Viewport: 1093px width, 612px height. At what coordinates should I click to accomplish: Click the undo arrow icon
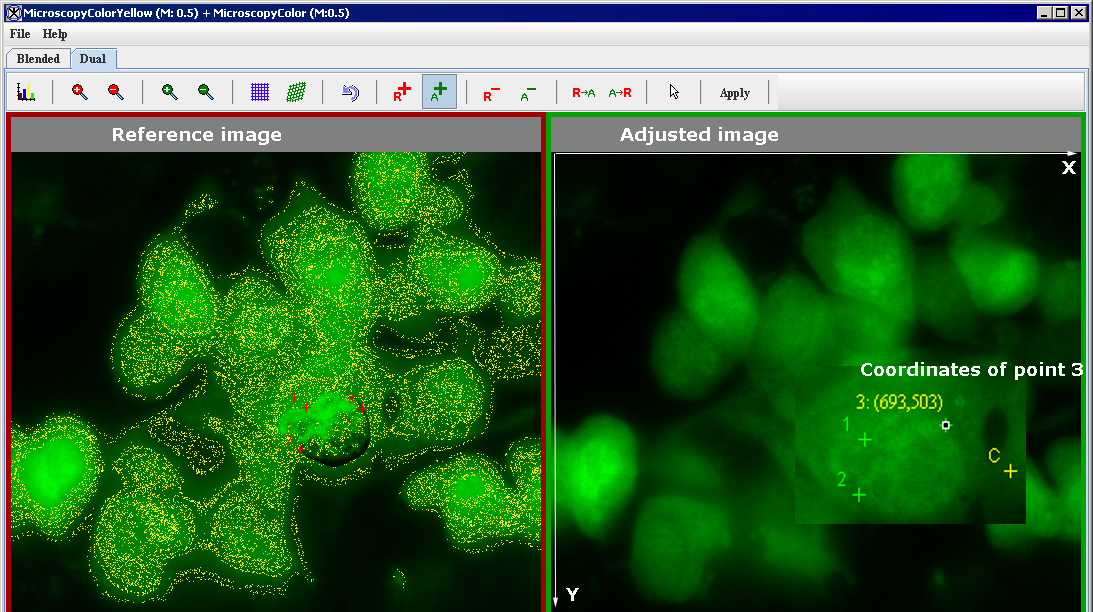coord(350,92)
